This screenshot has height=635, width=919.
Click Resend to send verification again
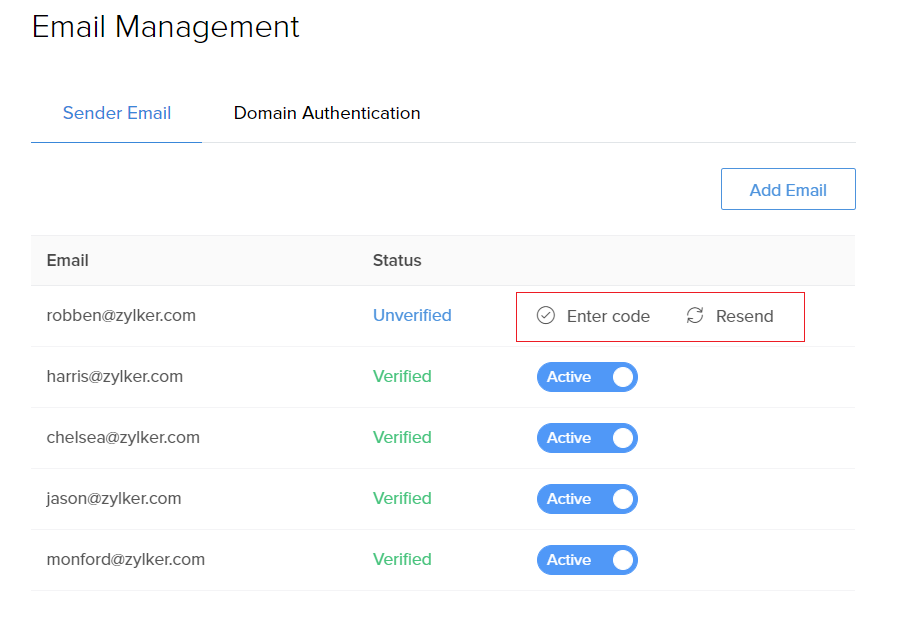(x=744, y=316)
